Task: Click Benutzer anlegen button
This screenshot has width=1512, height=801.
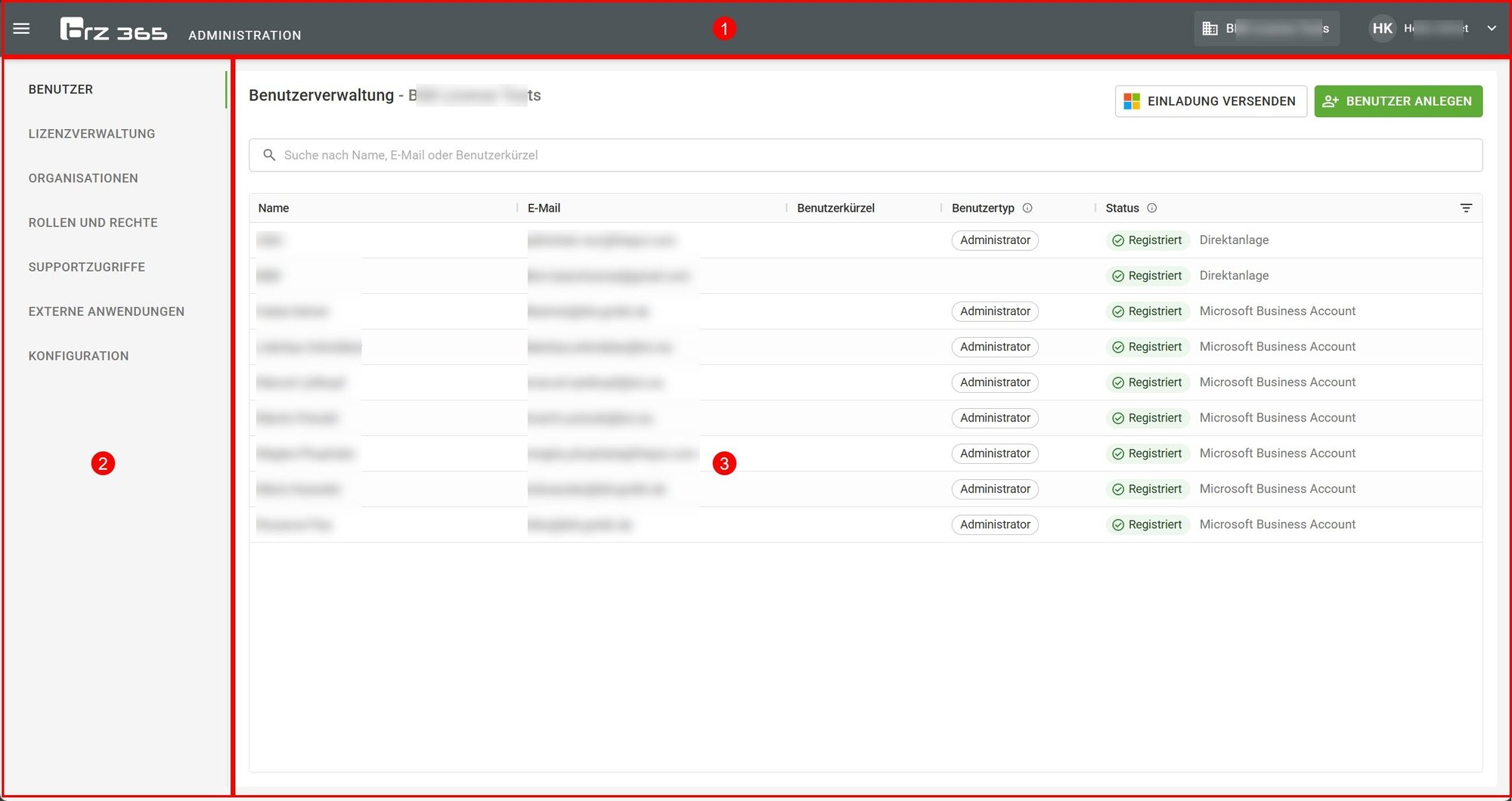Action: coord(1398,101)
